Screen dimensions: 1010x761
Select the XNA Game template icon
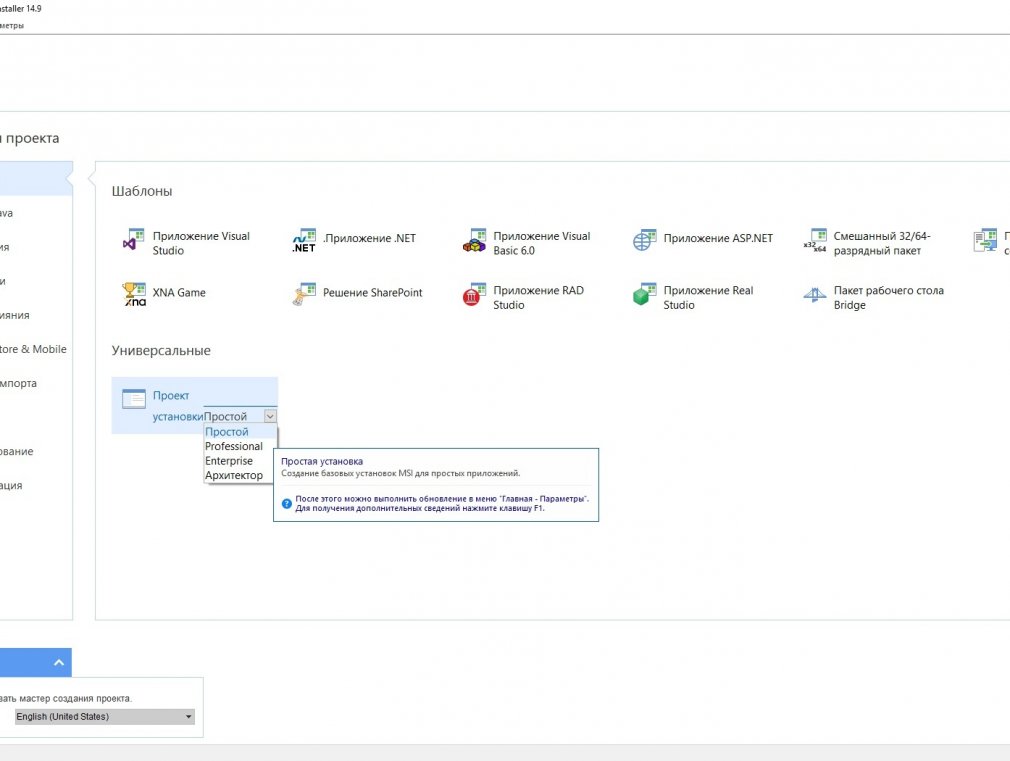[x=133, y=294]
